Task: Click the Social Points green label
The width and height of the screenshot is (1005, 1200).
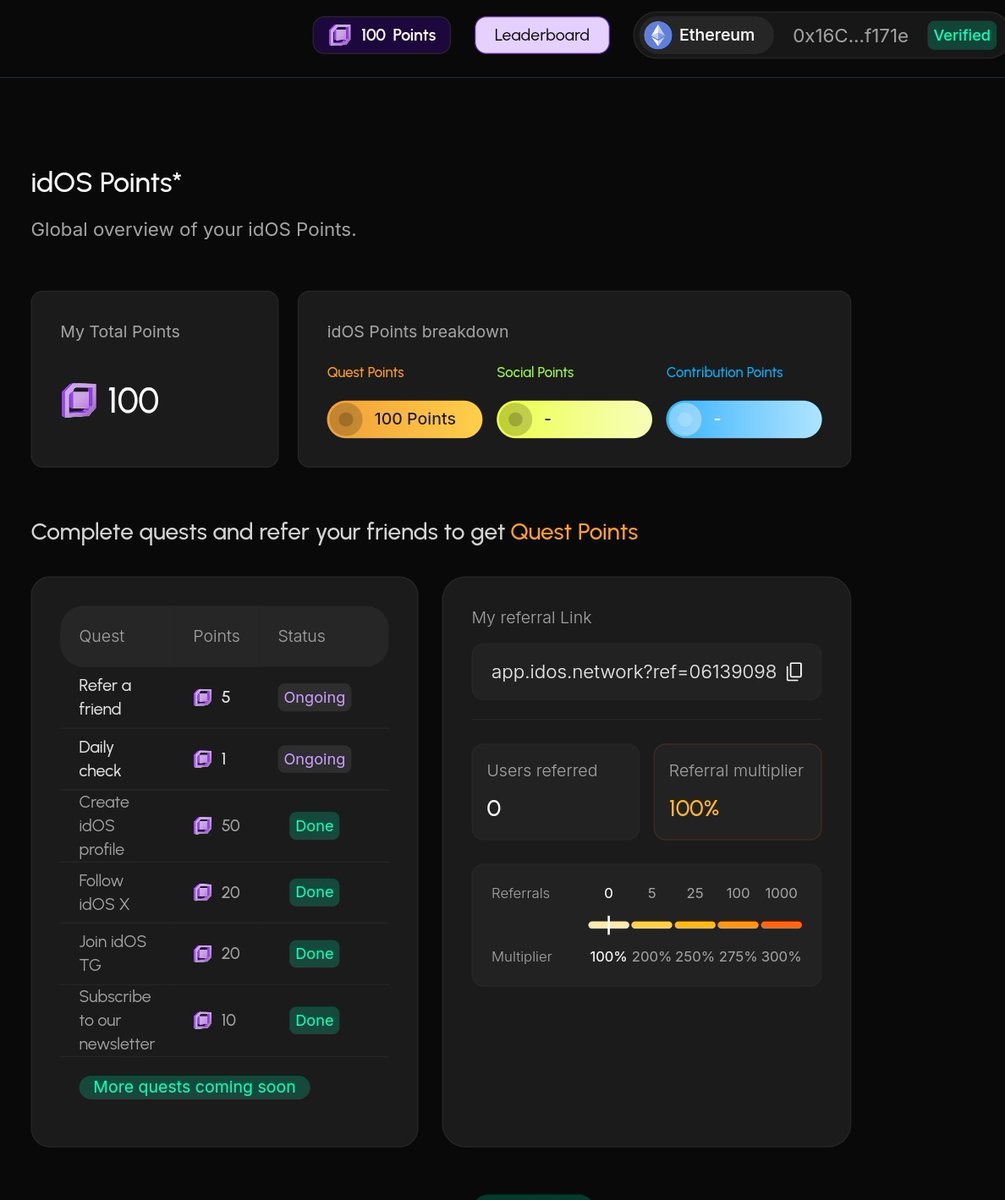Action: [535, 372]
